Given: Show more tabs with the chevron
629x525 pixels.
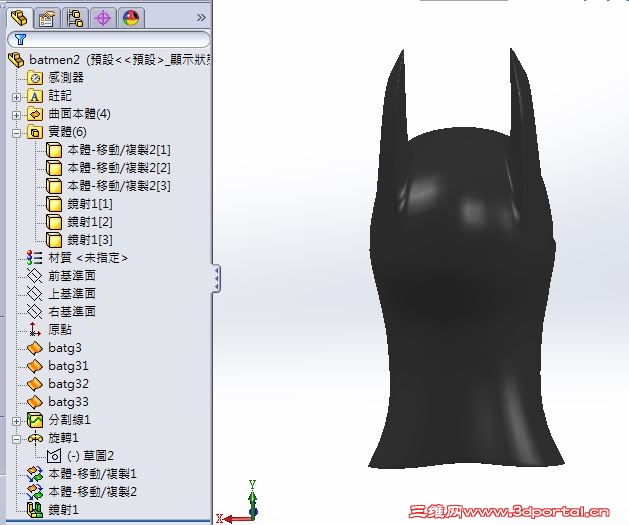Looking at the screenshot, I should tap(201, 18).
